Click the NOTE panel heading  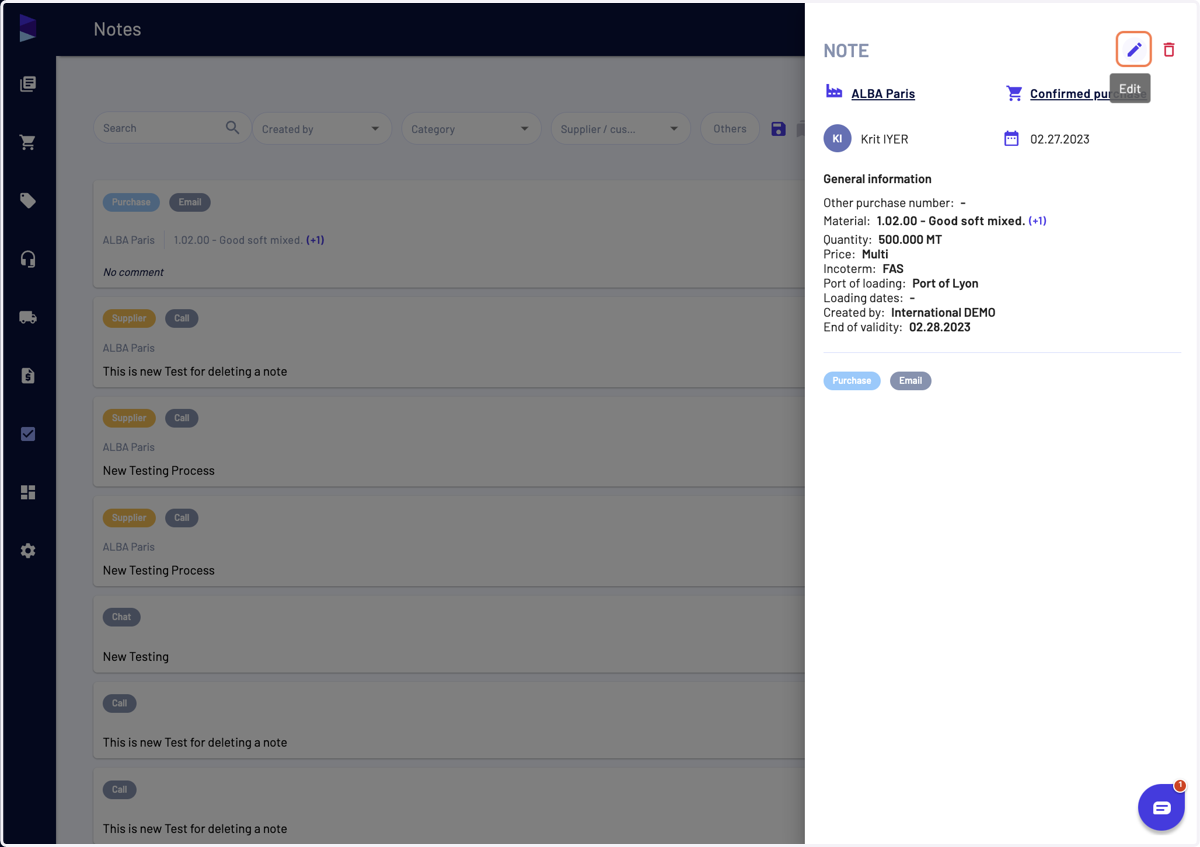click(x=846, y=51)
